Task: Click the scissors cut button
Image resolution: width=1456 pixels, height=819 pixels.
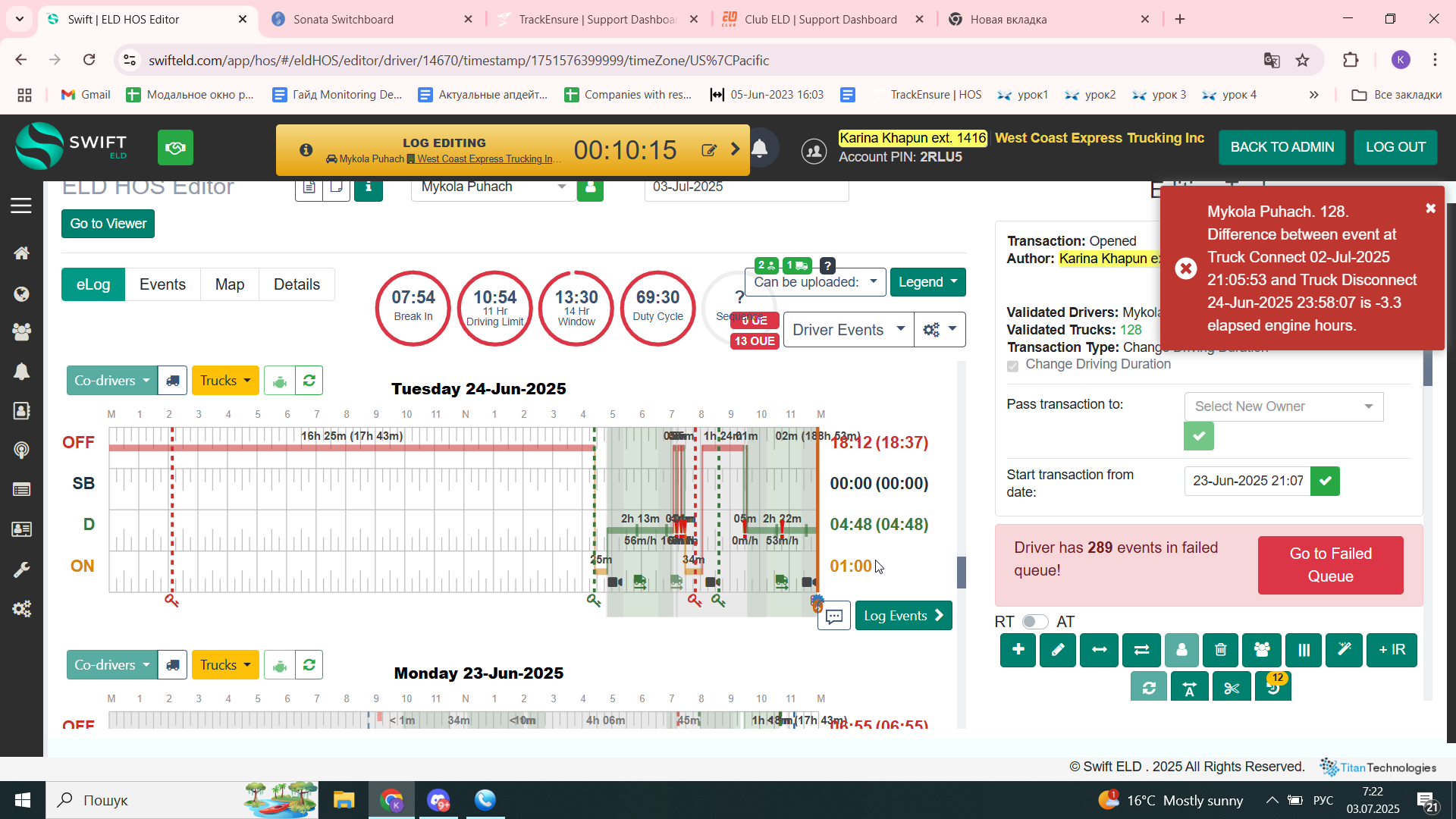Action: point(1232,687)
